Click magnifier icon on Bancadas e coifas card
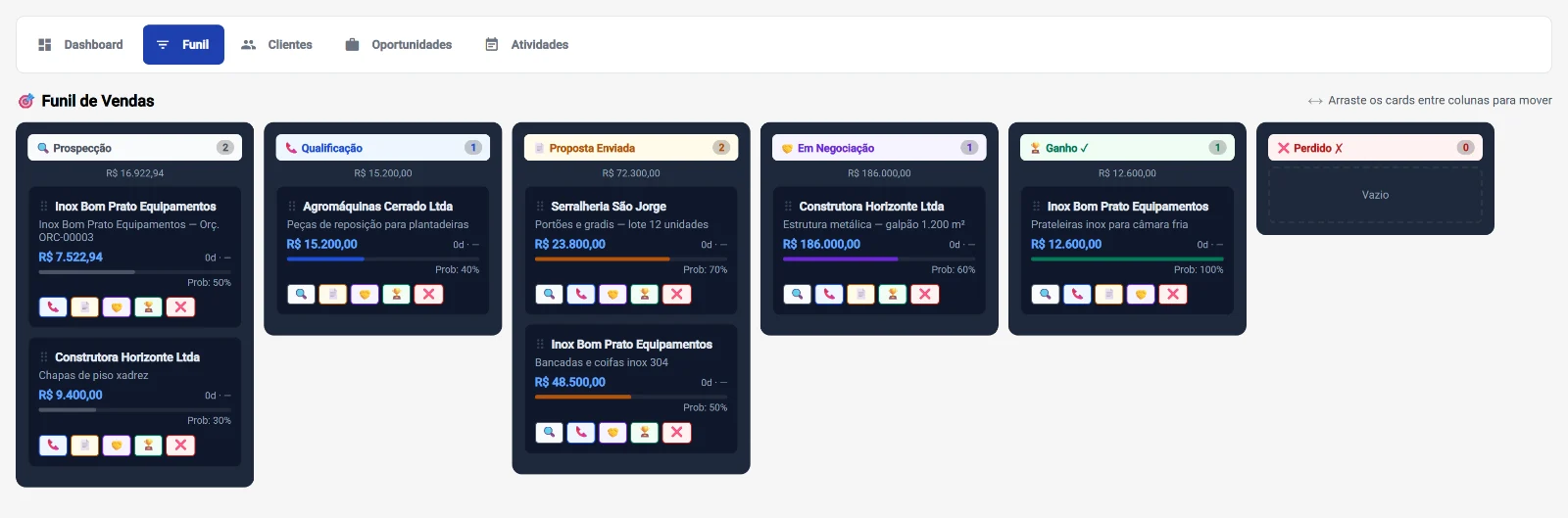1568x518 pixels. coord(549,432)
